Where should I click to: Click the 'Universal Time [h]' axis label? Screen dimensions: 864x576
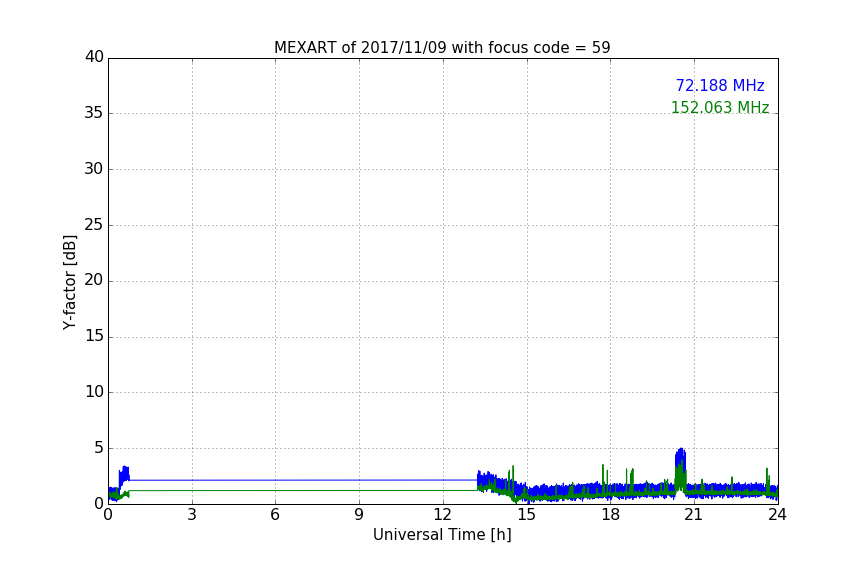442,535
